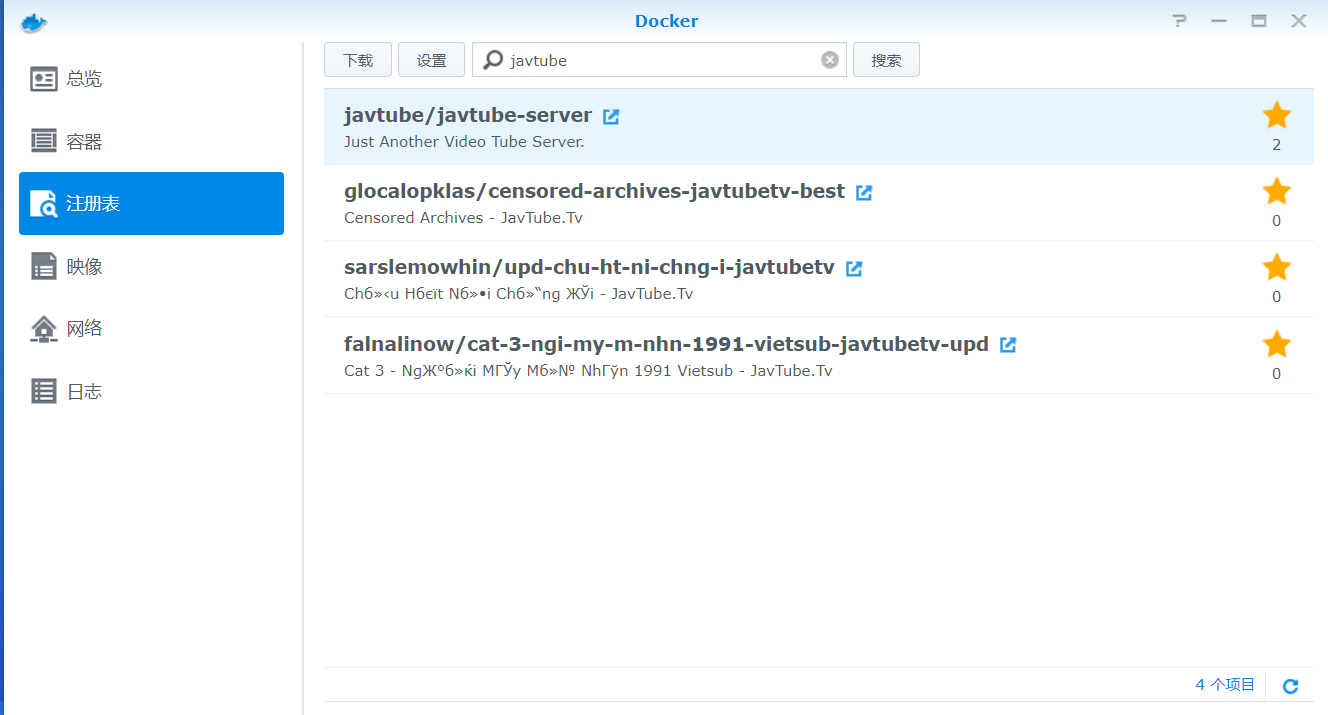
Task: Minimize the Docker window
Action: pos(1219,21)
